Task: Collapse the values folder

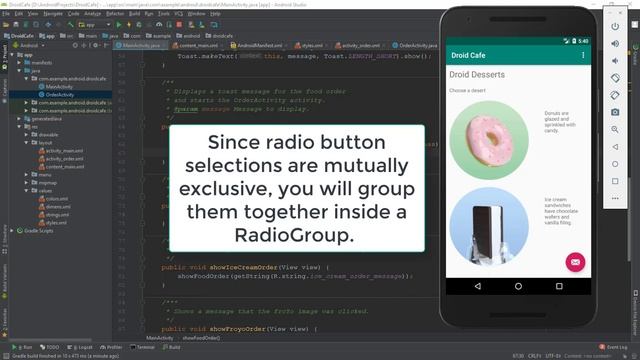Action: point(27,191)
